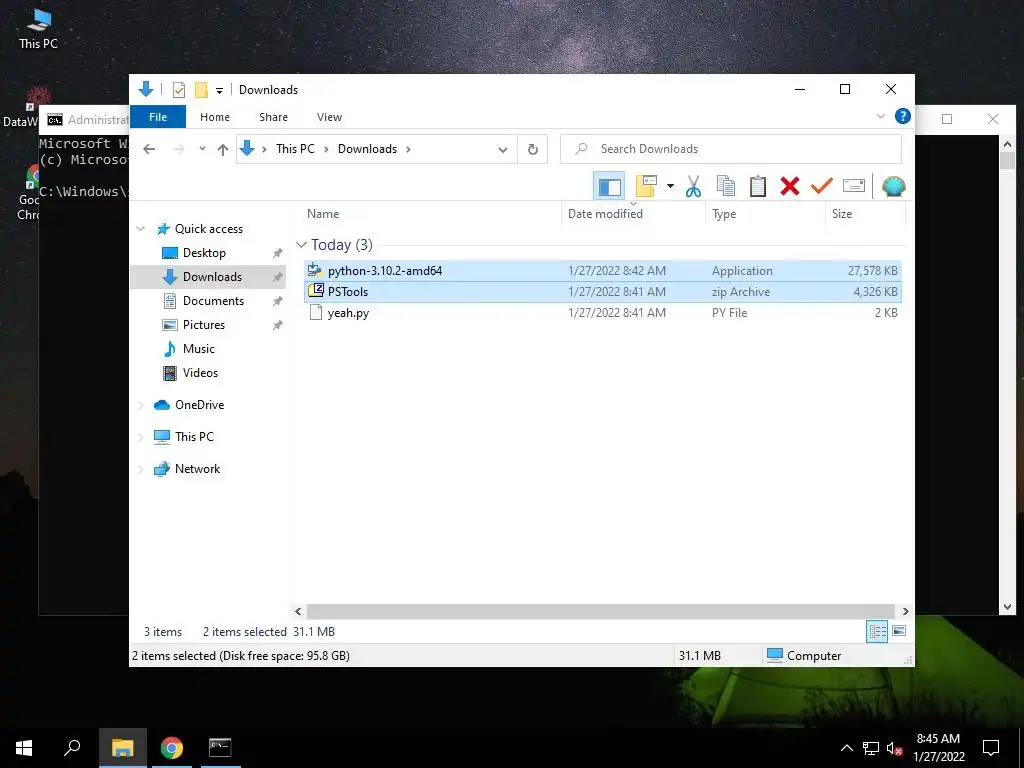Screen dimensions: 1024x768
Task: Sort by the Date modified column header
Action: pos(605,214)
